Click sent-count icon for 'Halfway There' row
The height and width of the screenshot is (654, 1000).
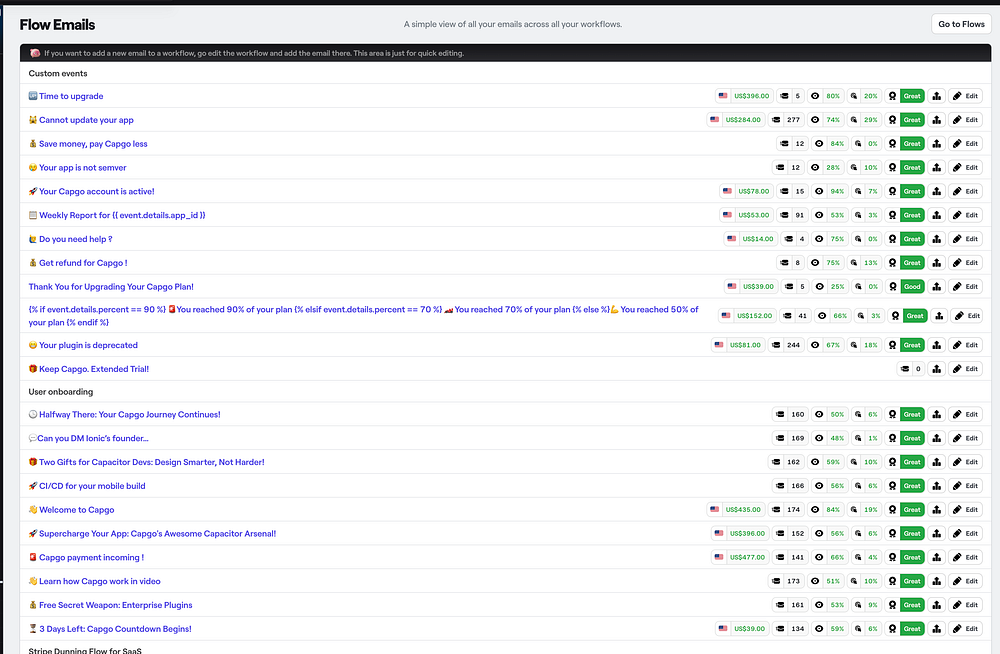(779, 415)
